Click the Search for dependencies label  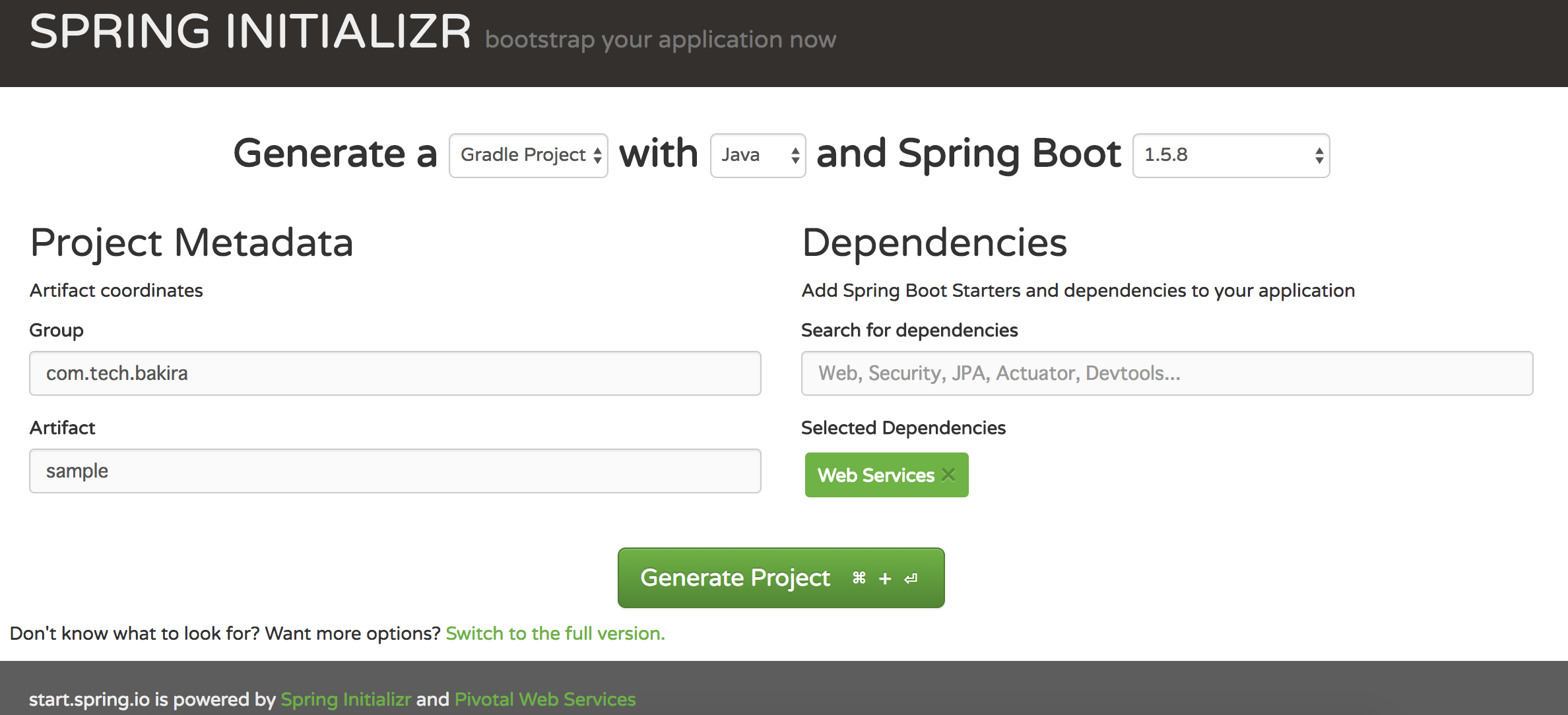coord(909,330)
